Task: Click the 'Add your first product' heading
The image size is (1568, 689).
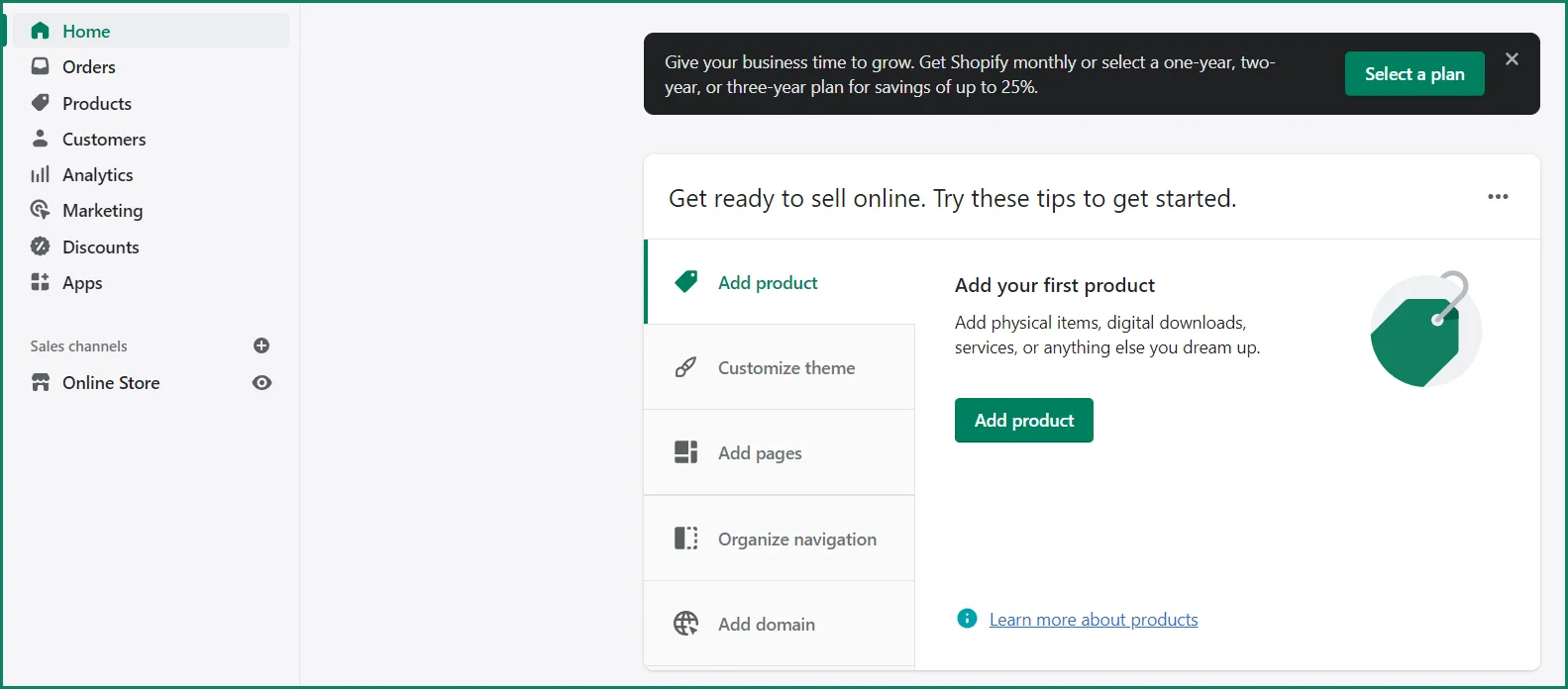Action: 1055,285
